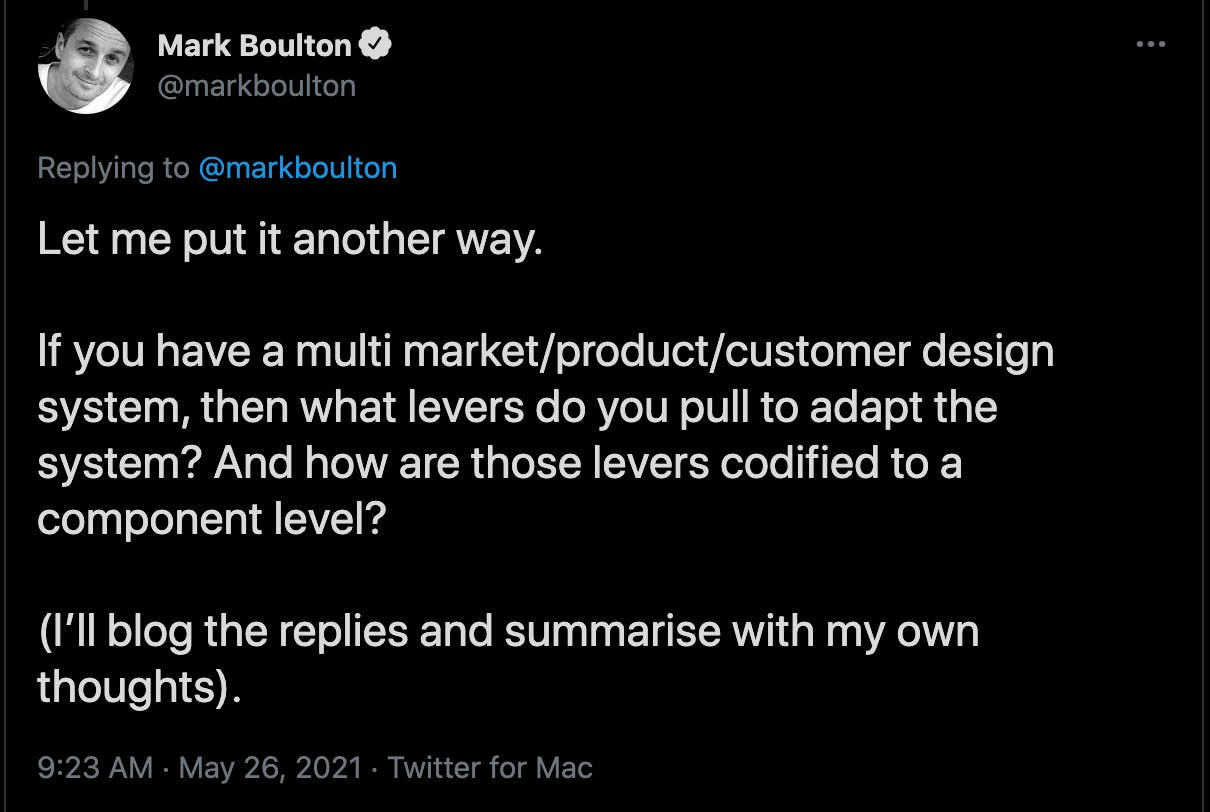
Task: Click the line "system, then what levers do you pull"
Action: [x=517, y=409]
